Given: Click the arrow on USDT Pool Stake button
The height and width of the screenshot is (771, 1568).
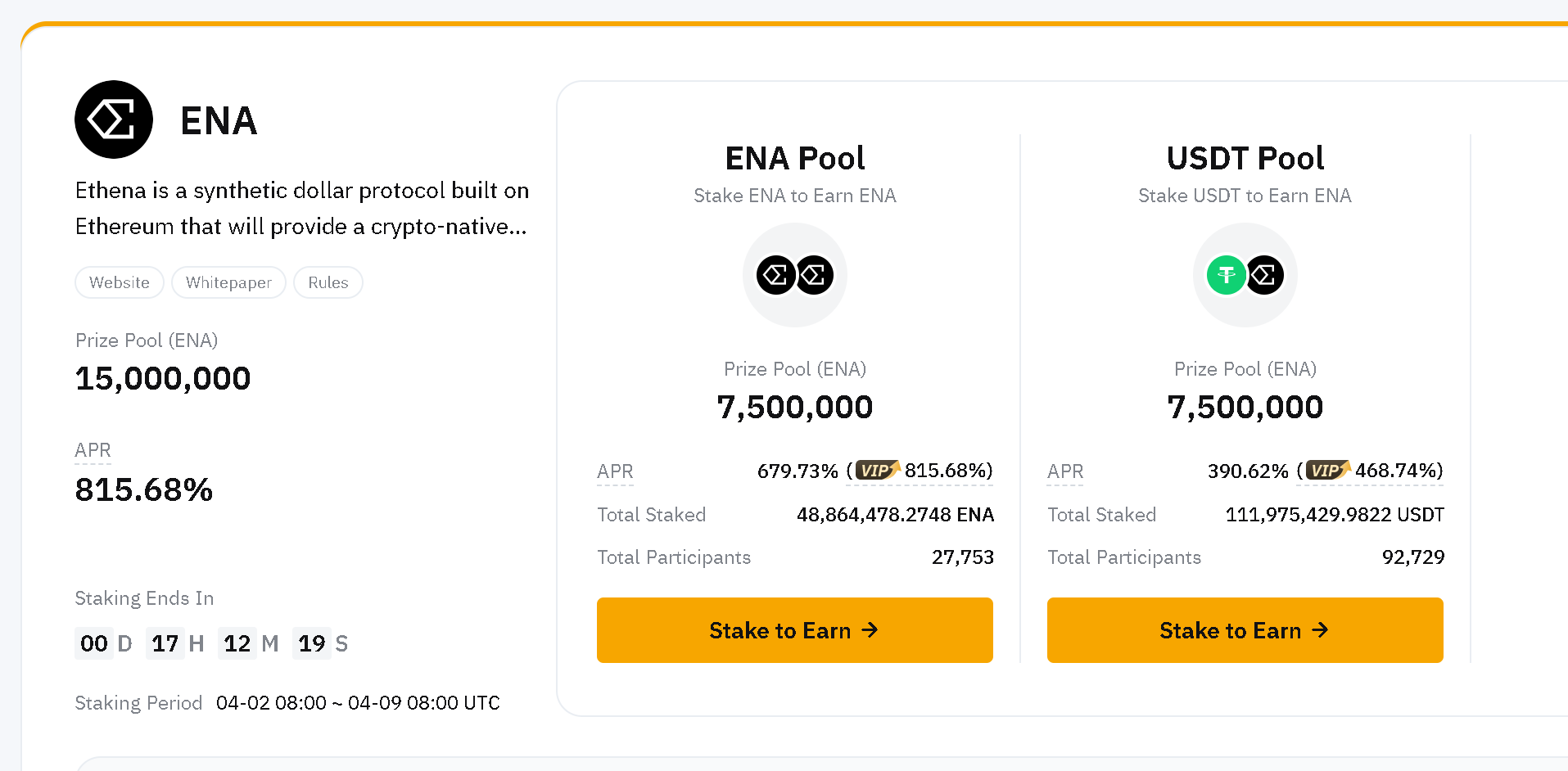Looking at the screenshot, I should click(x=1321, y=629).
